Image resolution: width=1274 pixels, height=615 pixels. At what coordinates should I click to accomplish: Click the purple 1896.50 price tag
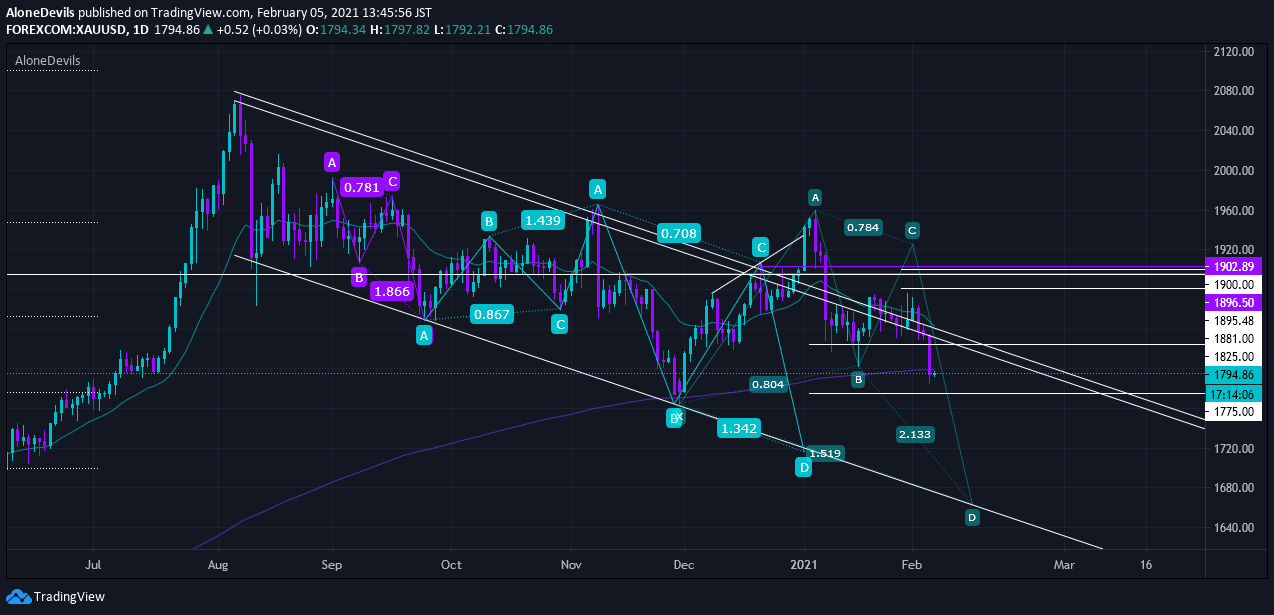coord(1234,302)
